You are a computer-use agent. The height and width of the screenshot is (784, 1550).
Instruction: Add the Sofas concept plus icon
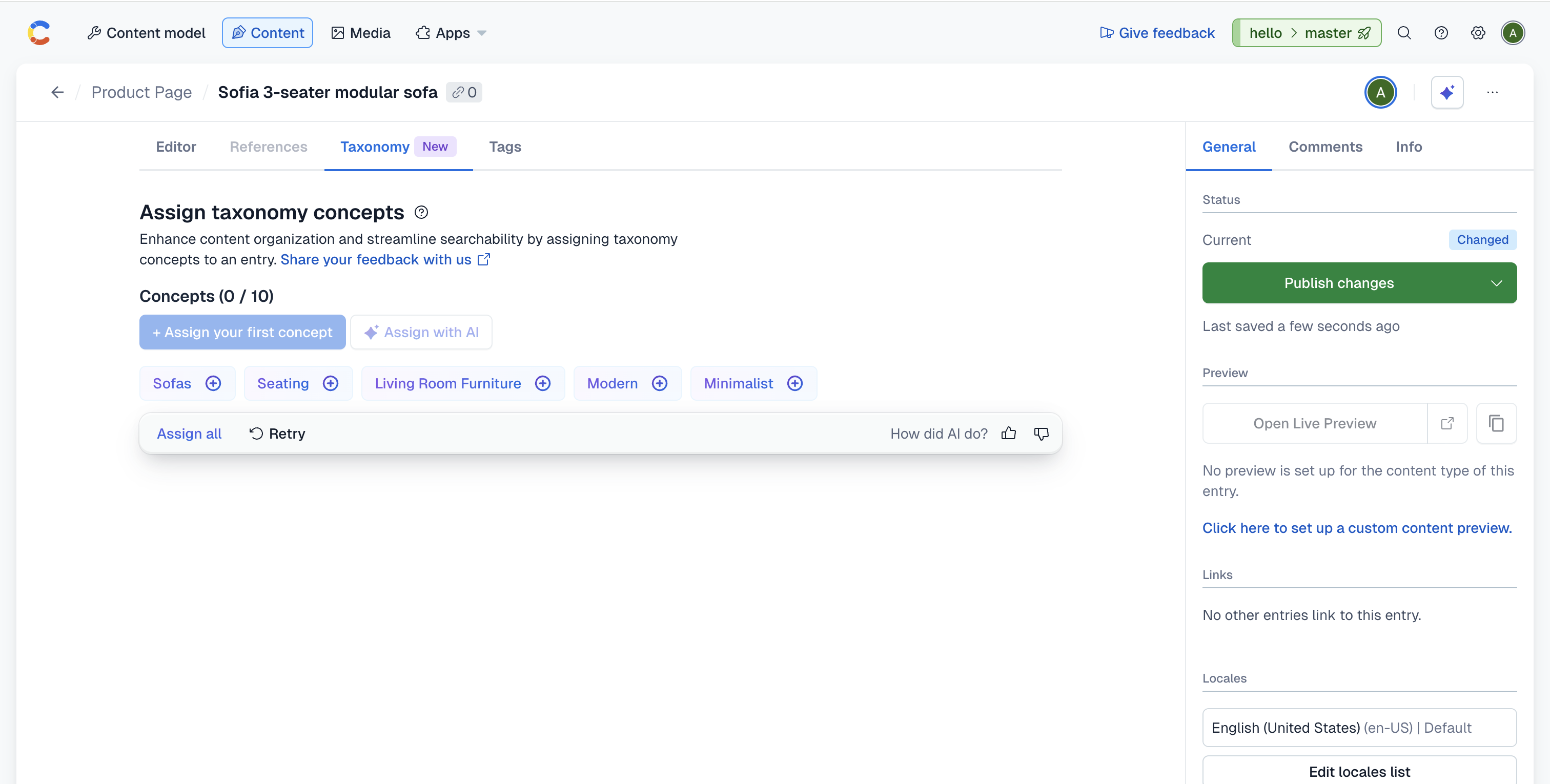tap(213, 383)
